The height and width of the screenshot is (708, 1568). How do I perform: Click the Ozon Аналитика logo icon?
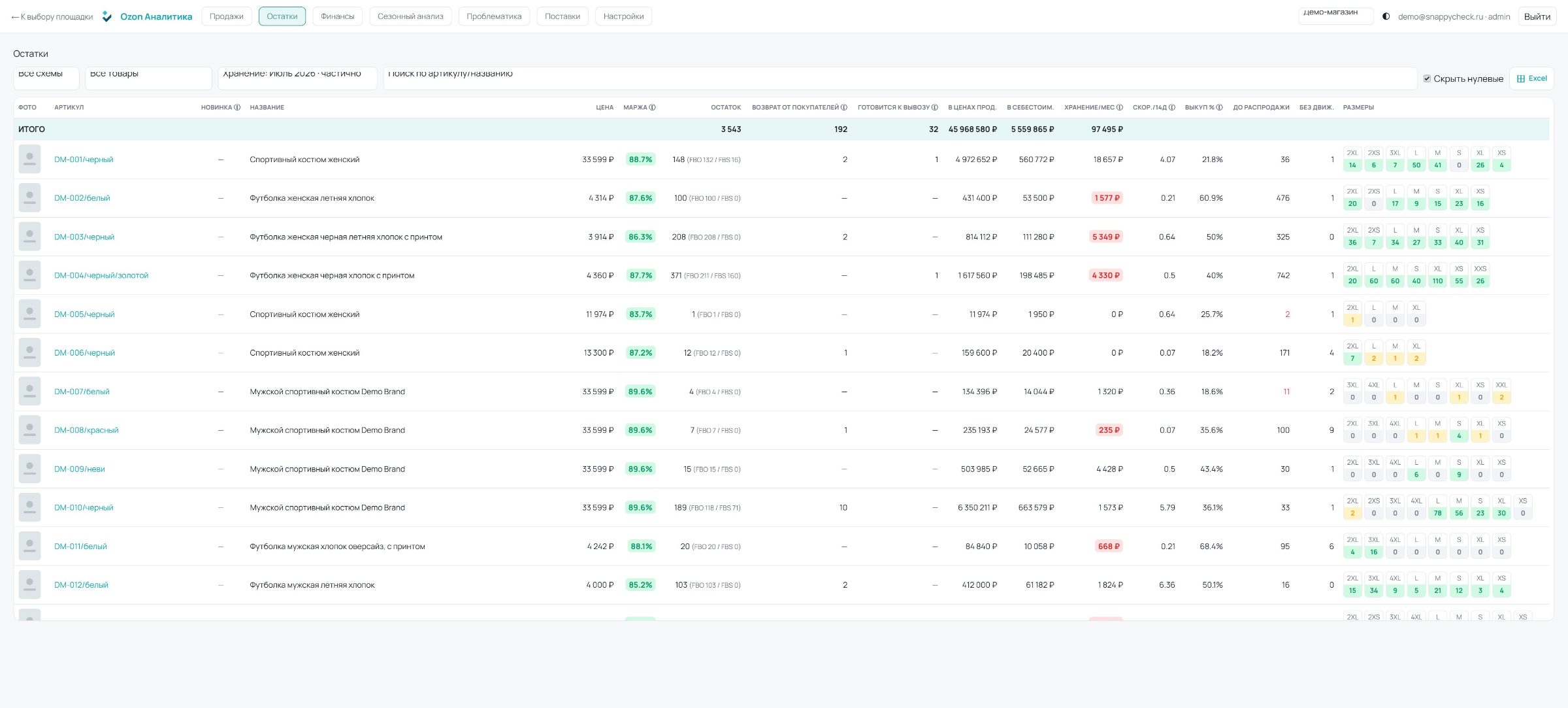pos(107,16)
